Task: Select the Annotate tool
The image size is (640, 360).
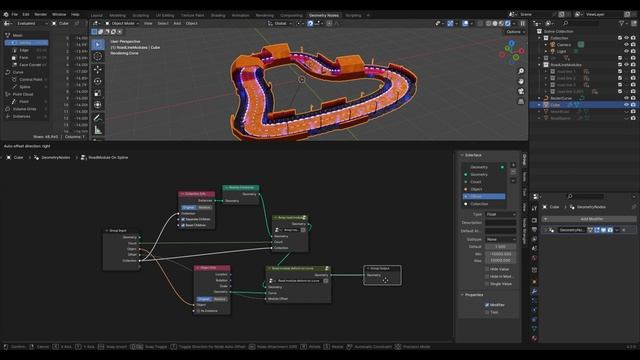Action: (98, 118)
